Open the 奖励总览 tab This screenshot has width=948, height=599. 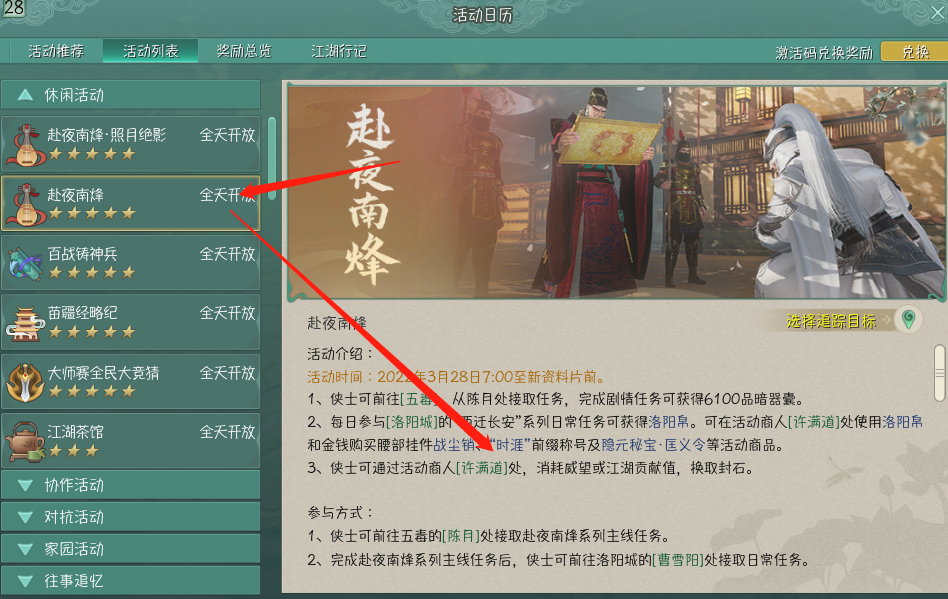(x=244, y=51)
